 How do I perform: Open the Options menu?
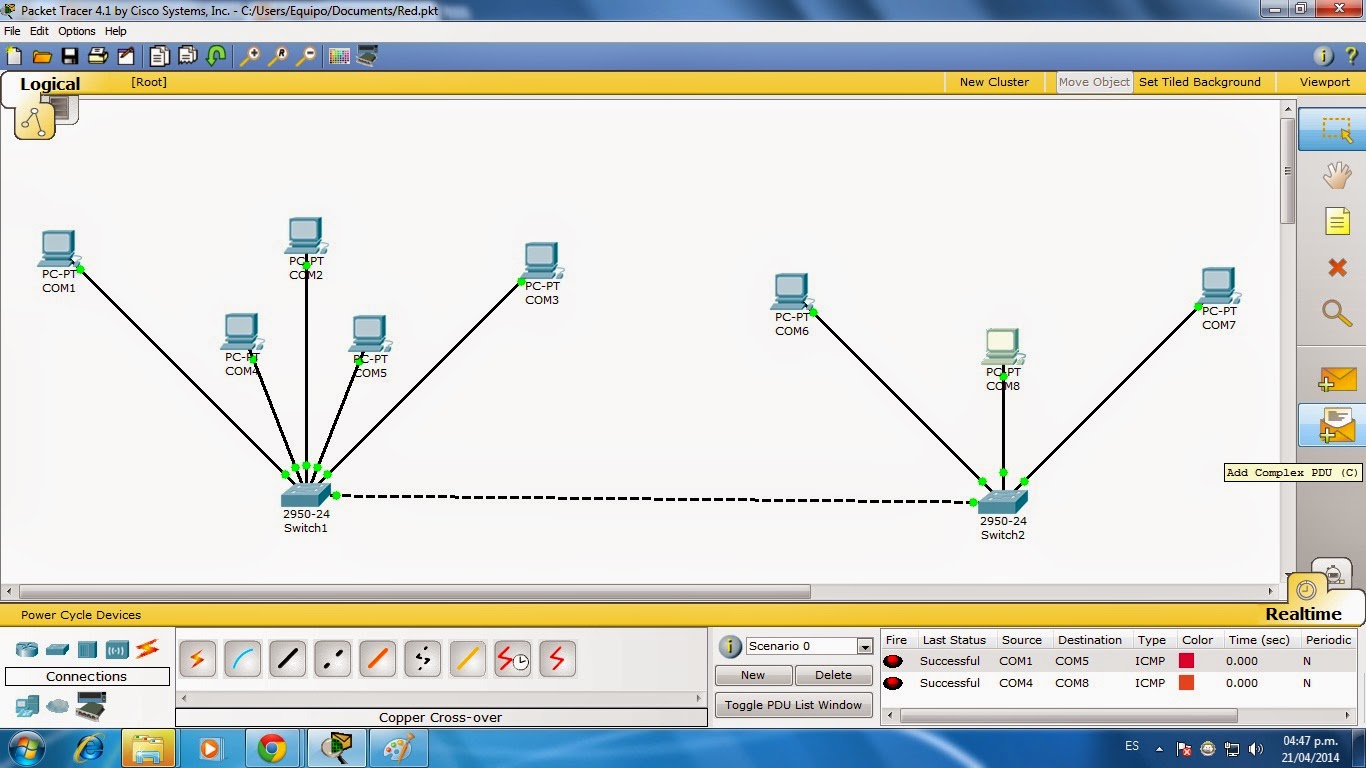click(77, 31)
